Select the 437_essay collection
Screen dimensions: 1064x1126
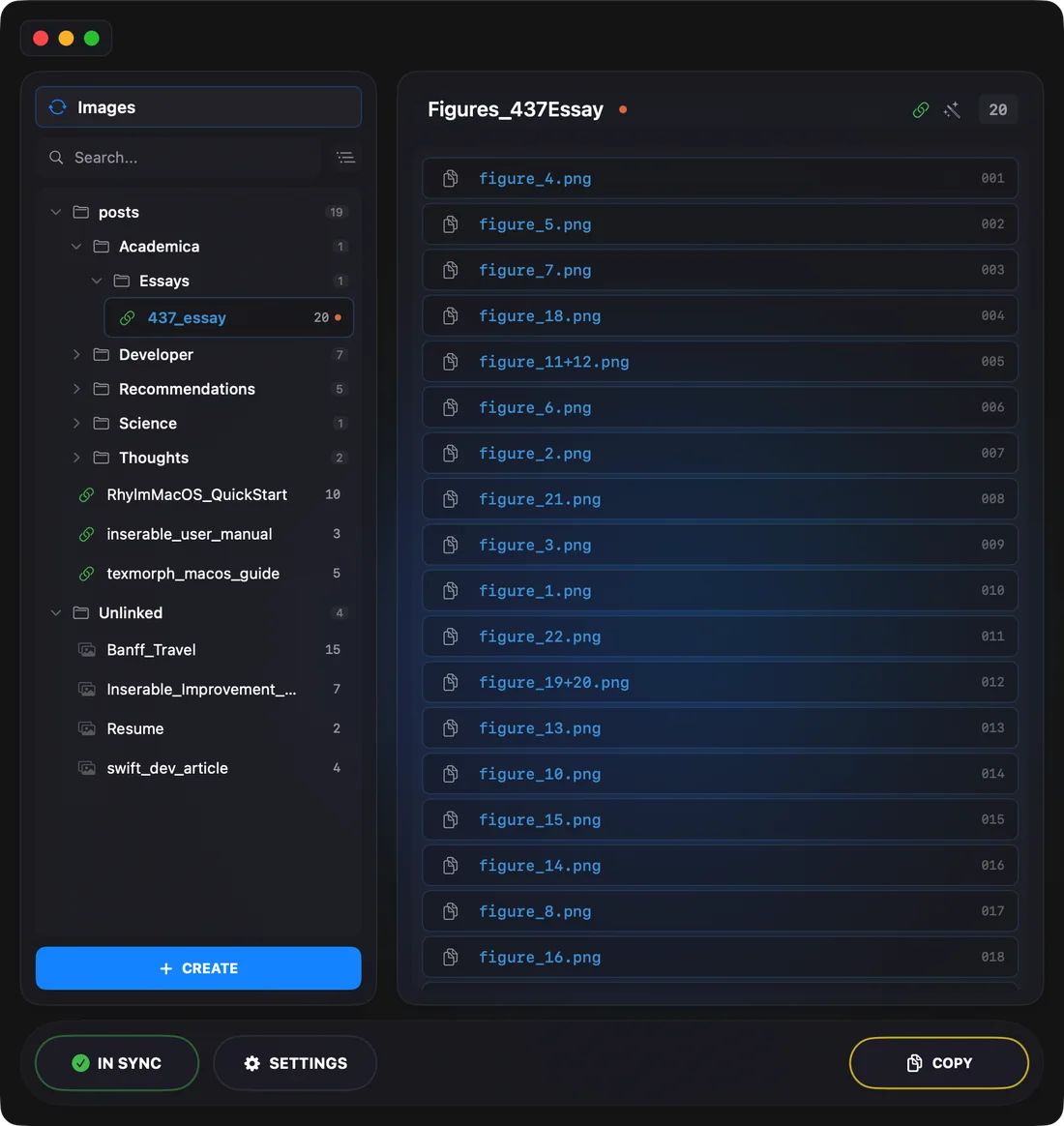click(x=229, y=317)
